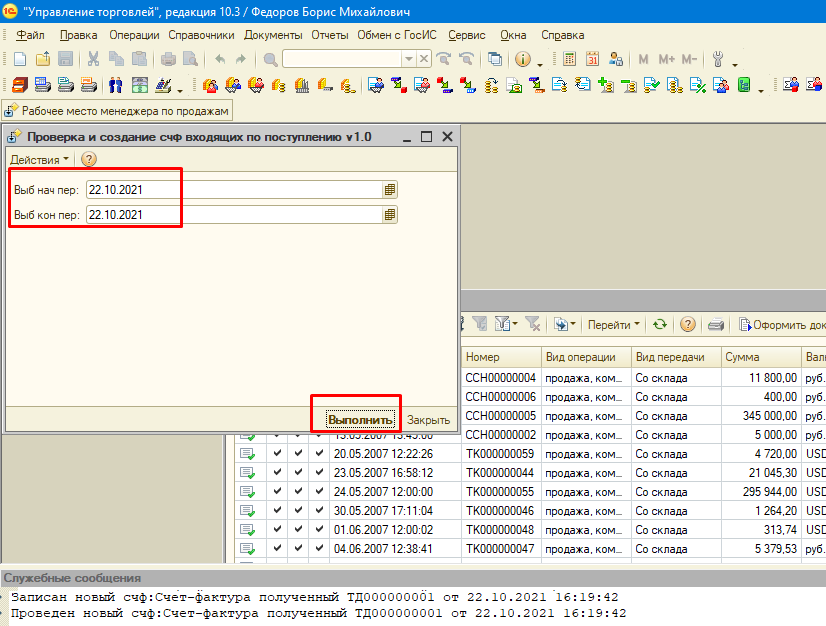
Task: Click the printer icon in list toolbar
Action: coord(715,324)
